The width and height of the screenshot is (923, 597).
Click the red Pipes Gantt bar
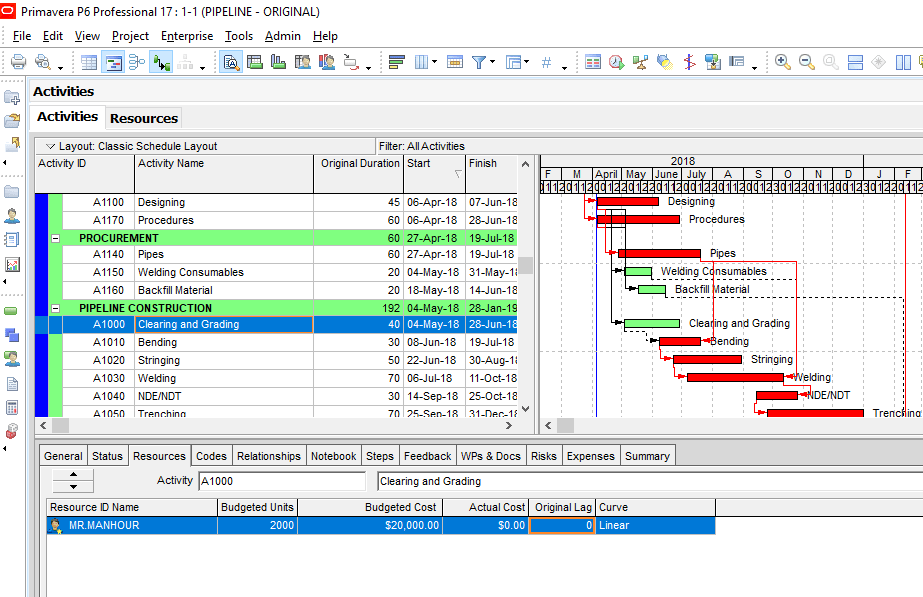click(659, 254)
